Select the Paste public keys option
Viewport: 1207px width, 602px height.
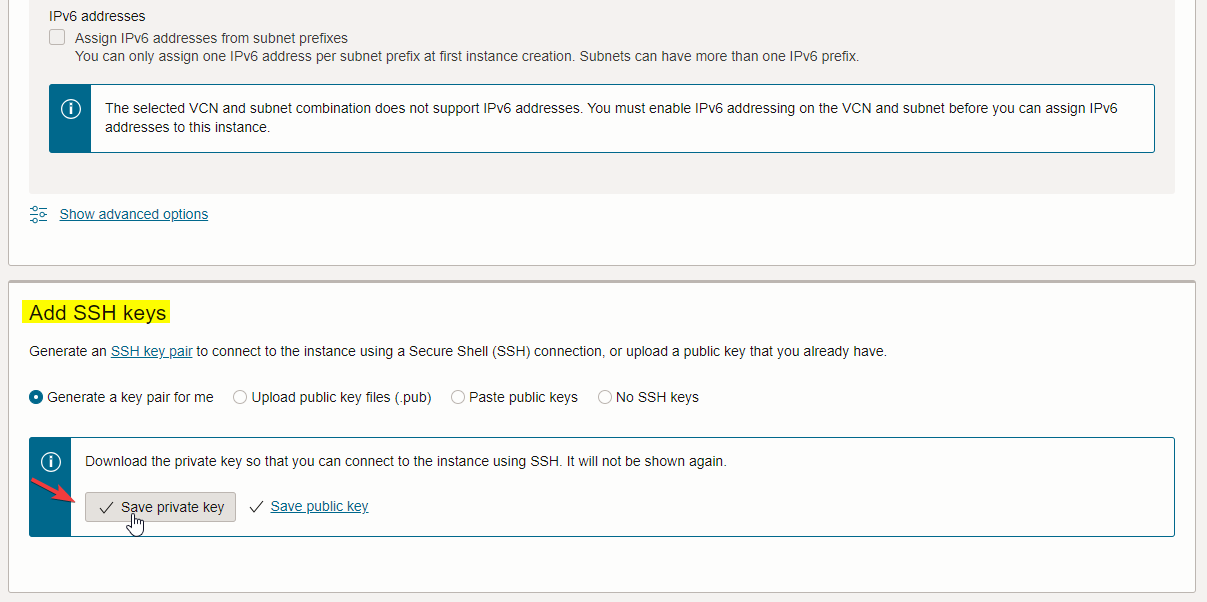458,397
